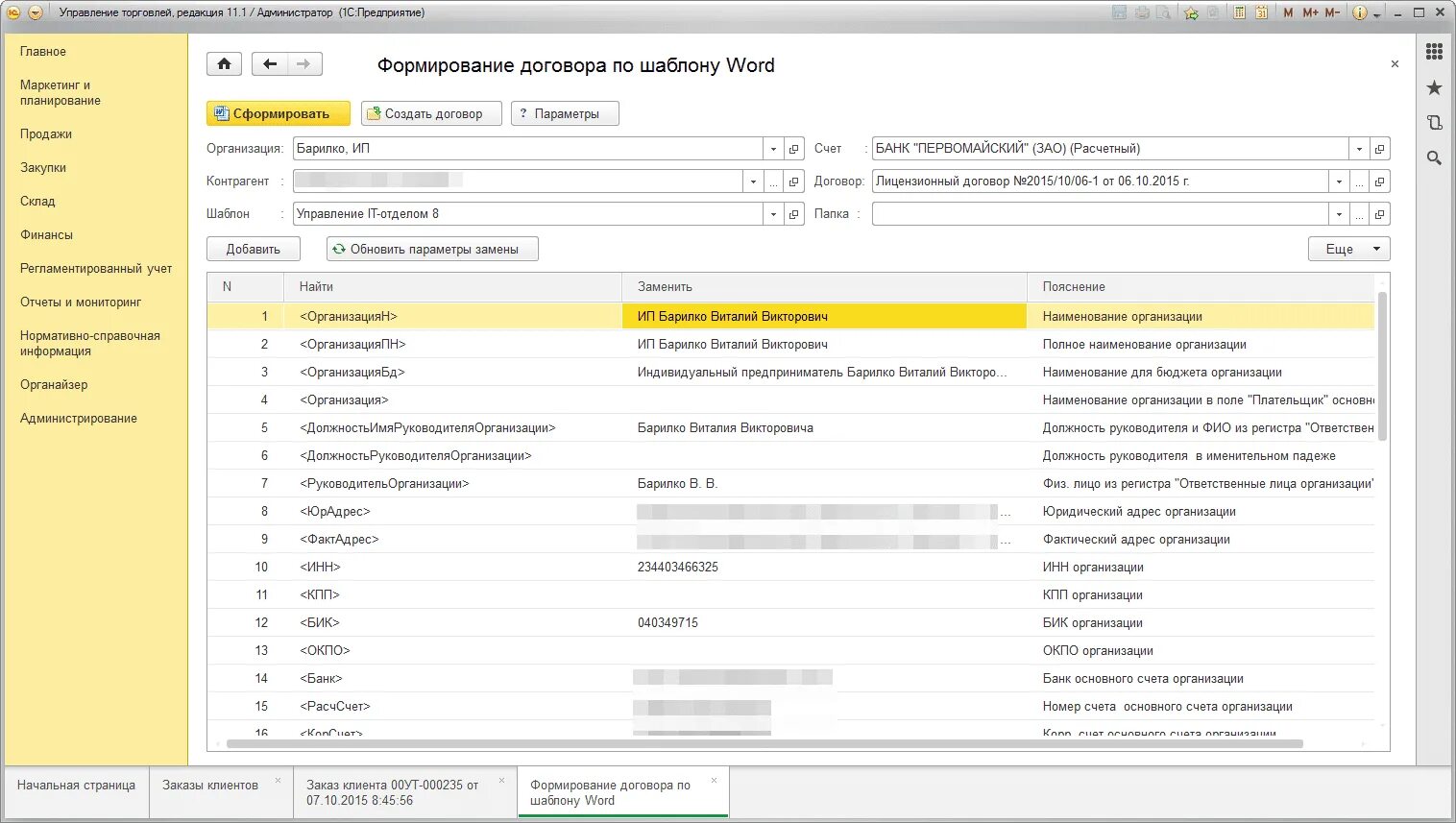Expand the Контрагент dropdown arrow
This screenshot has width=1456, height=823.
(x=753, y=182)
